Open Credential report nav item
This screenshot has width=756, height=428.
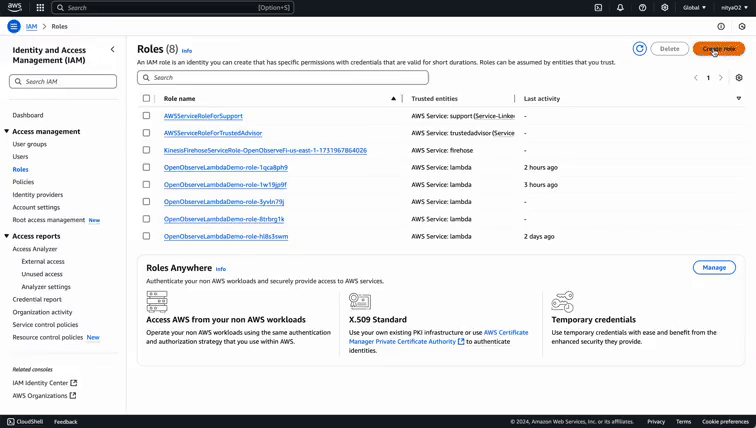coord(37,299)
